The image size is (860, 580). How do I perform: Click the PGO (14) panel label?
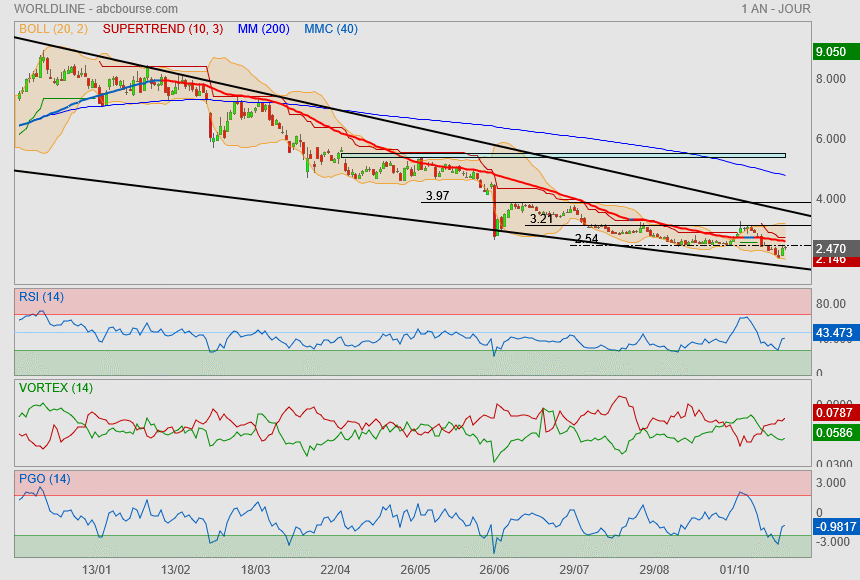point(43,478)
